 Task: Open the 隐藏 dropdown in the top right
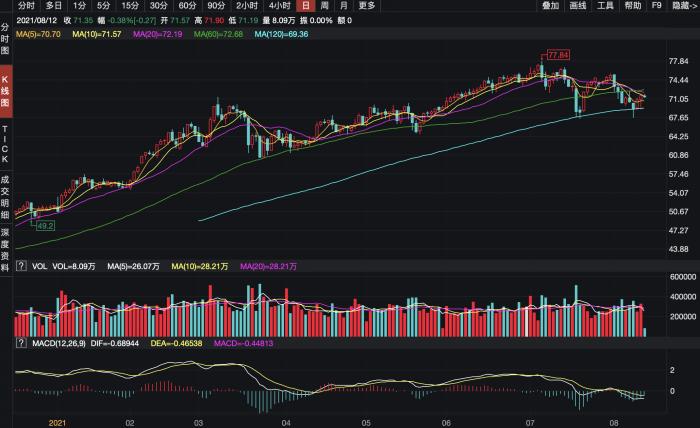(684, 6)
